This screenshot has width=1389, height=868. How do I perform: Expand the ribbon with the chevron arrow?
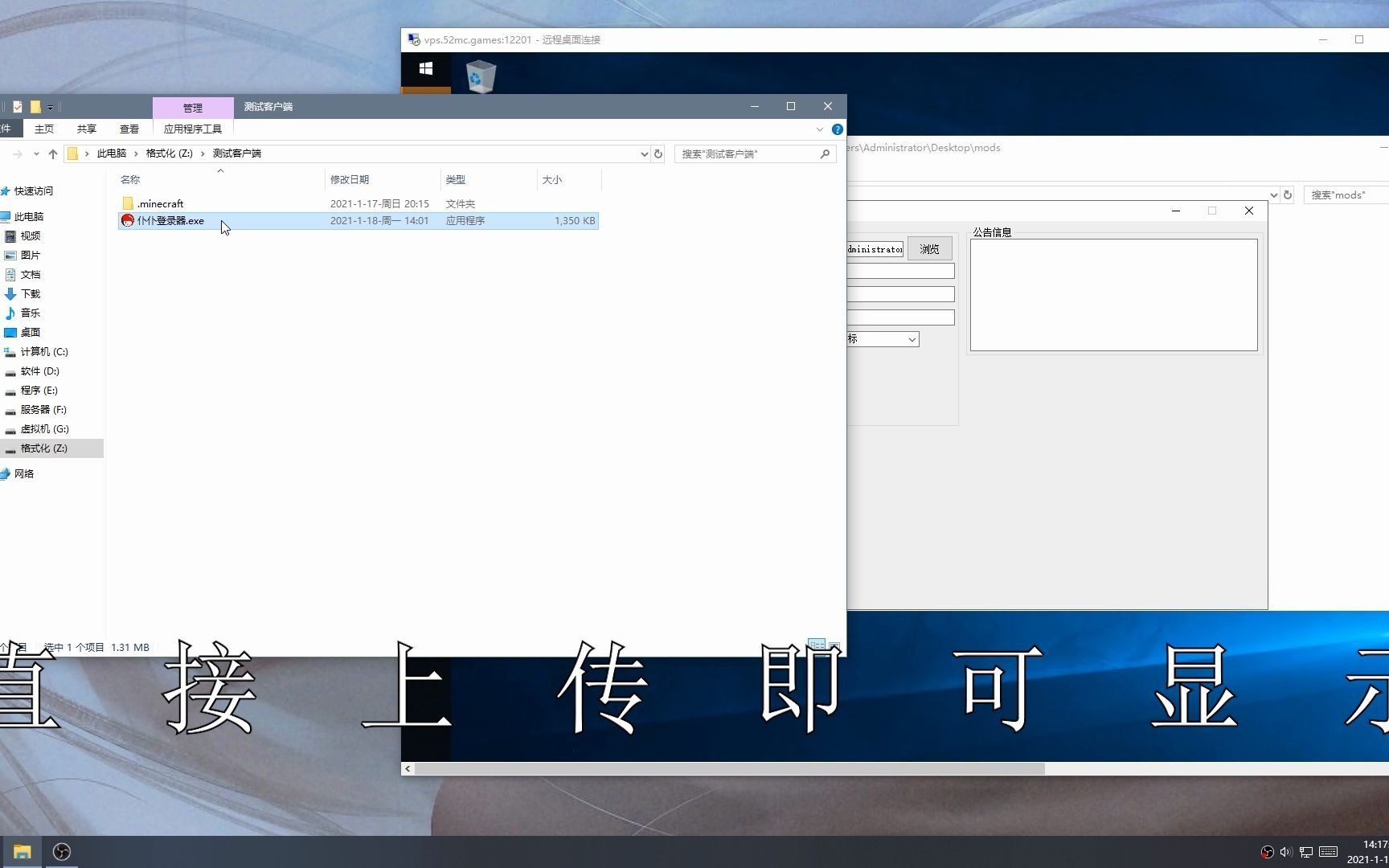819,129
